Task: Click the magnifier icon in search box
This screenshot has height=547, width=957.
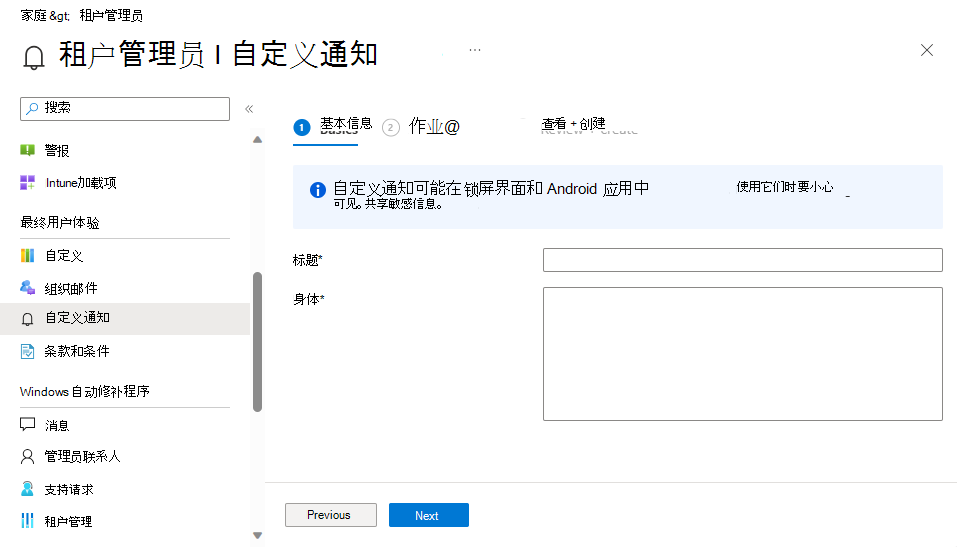Action: point(32,109)
